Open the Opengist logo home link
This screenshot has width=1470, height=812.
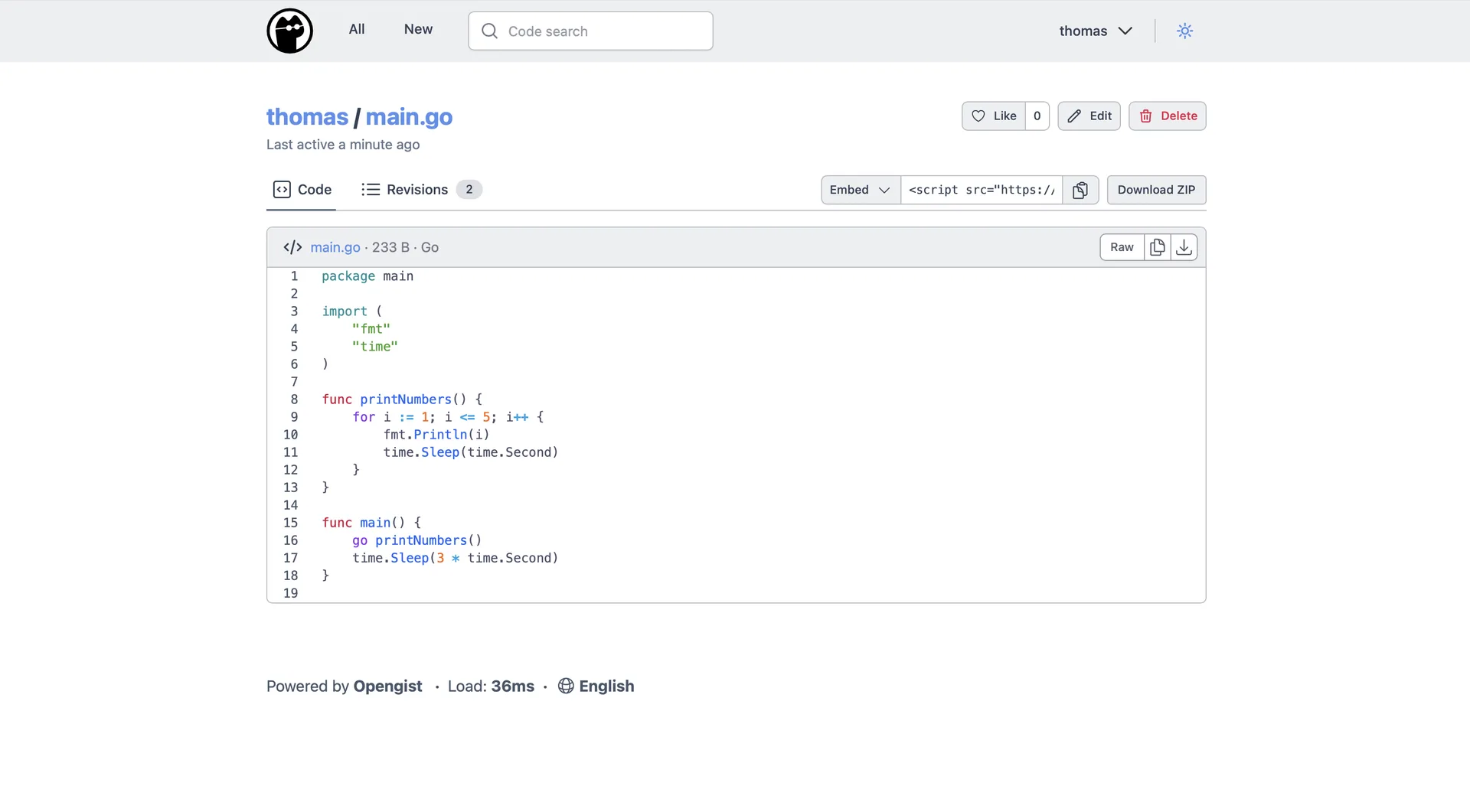tap(289, 31)
